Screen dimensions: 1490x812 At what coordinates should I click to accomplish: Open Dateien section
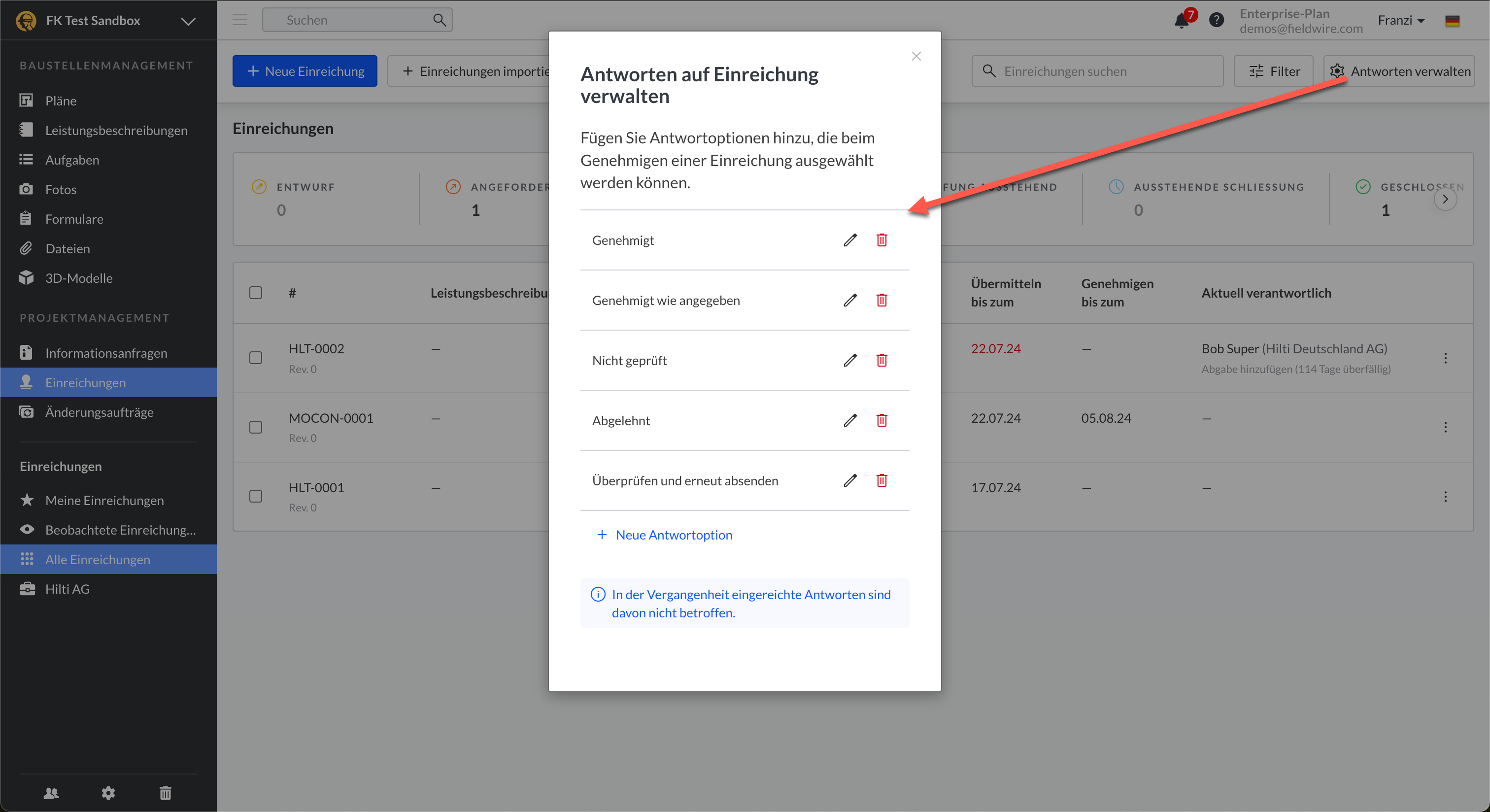click(x=108, y=248)
